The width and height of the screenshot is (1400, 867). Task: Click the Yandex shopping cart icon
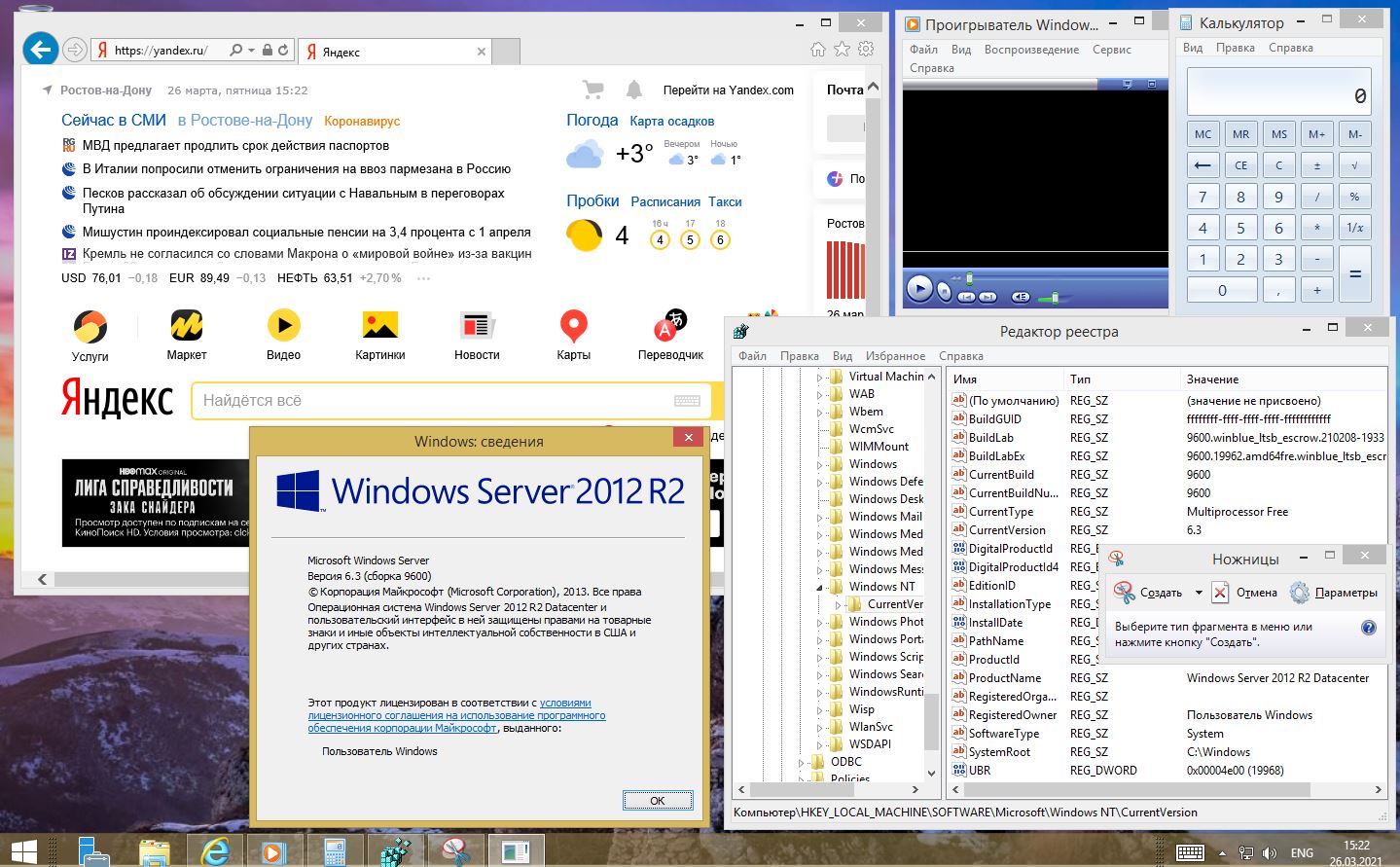[592, 90]
